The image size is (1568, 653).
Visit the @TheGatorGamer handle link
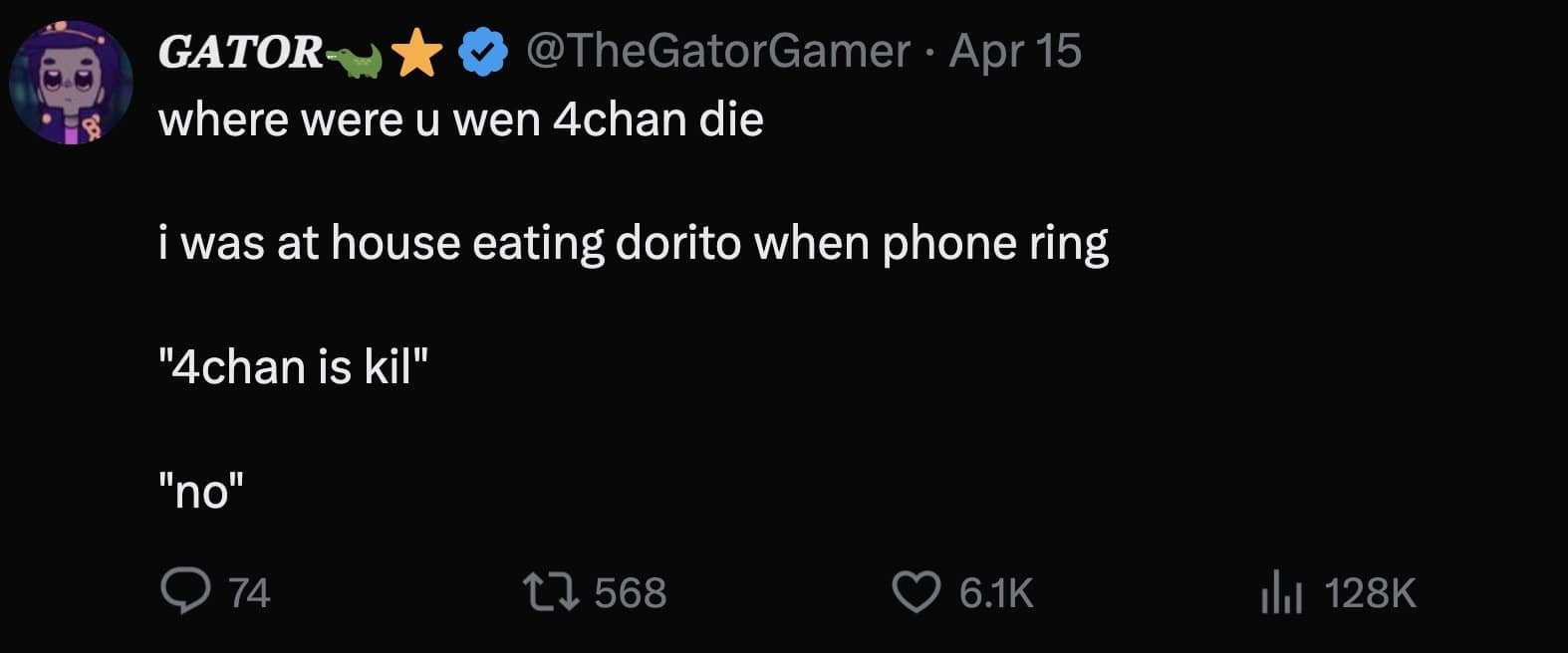click(717, 51)
